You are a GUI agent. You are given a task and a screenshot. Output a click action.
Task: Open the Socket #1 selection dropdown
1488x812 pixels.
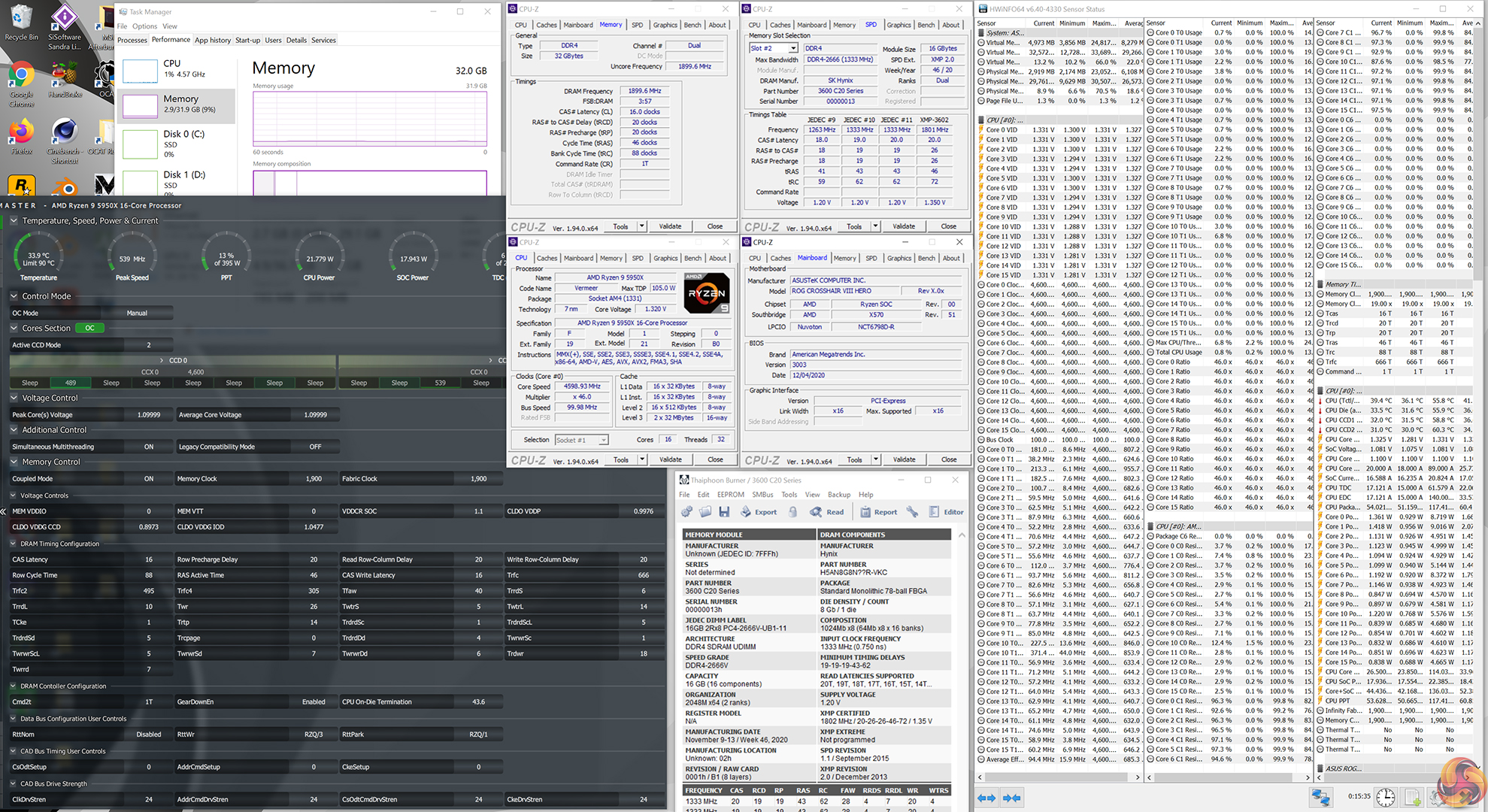[x=603, y=440]
